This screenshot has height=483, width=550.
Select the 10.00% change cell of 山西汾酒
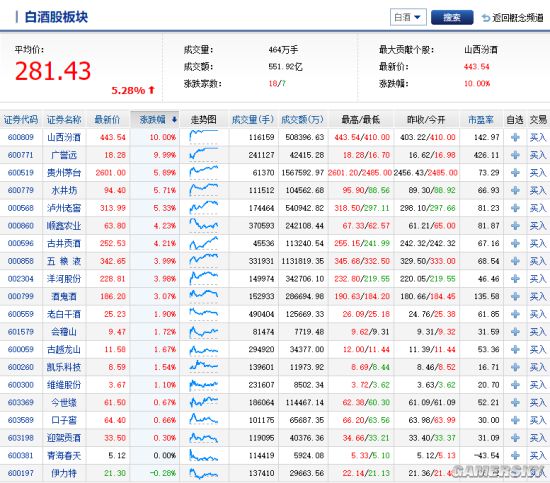coord(163,137)
